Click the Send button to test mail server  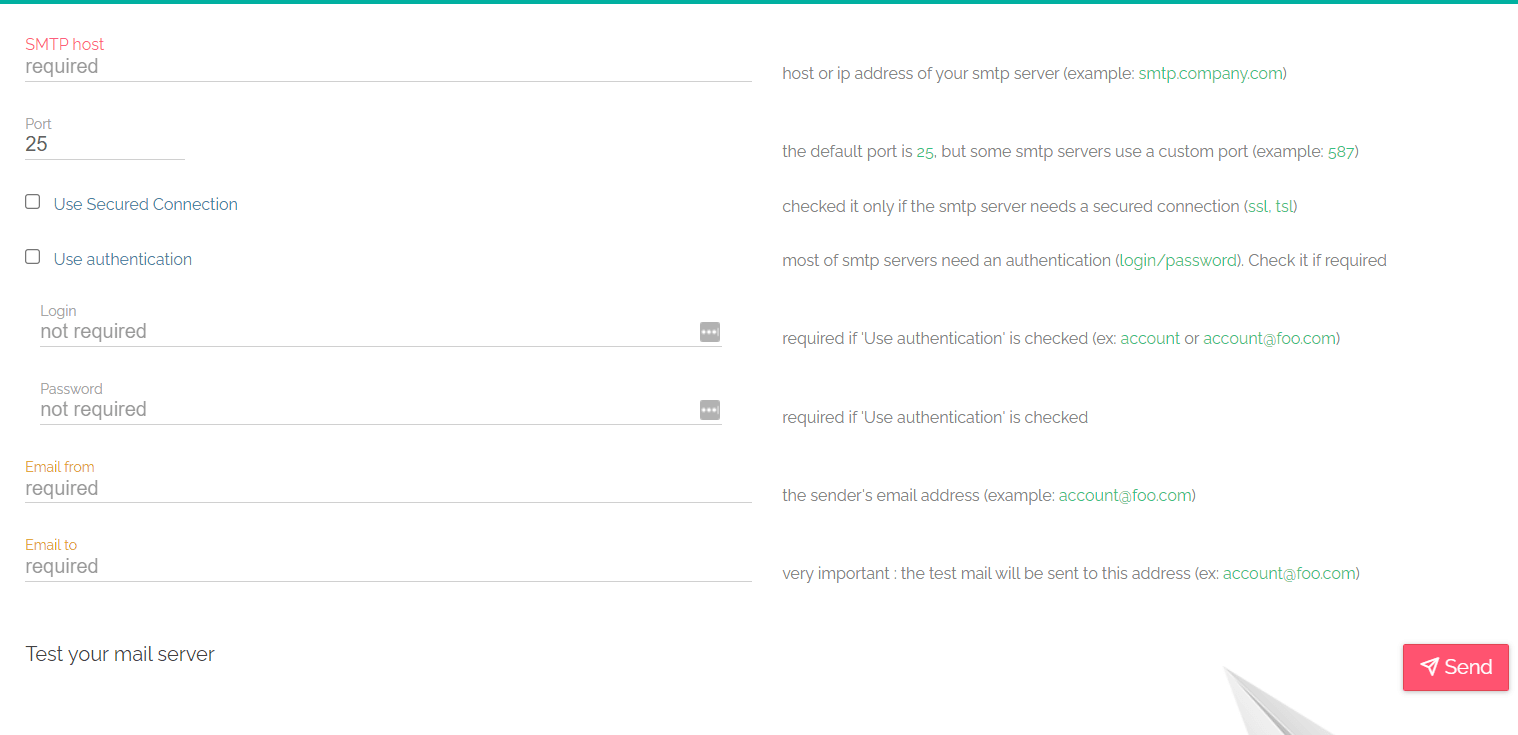point(1455,667)
